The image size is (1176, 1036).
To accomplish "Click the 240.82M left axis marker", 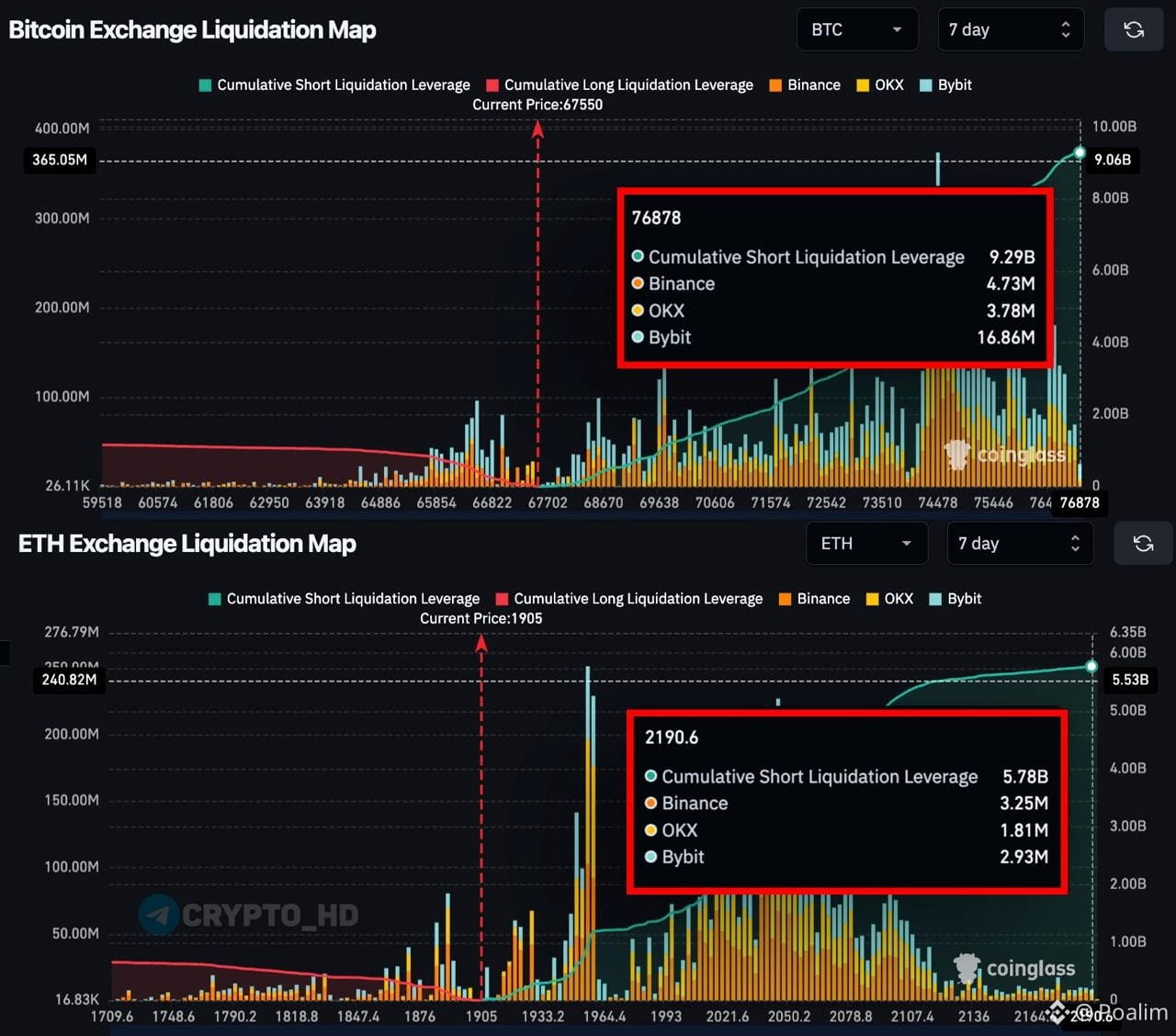I will pos(69,680).
